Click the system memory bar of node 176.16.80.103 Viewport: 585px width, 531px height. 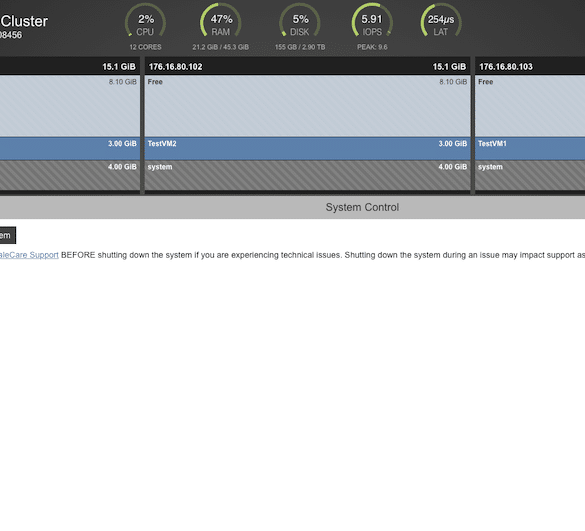[530, 175]
